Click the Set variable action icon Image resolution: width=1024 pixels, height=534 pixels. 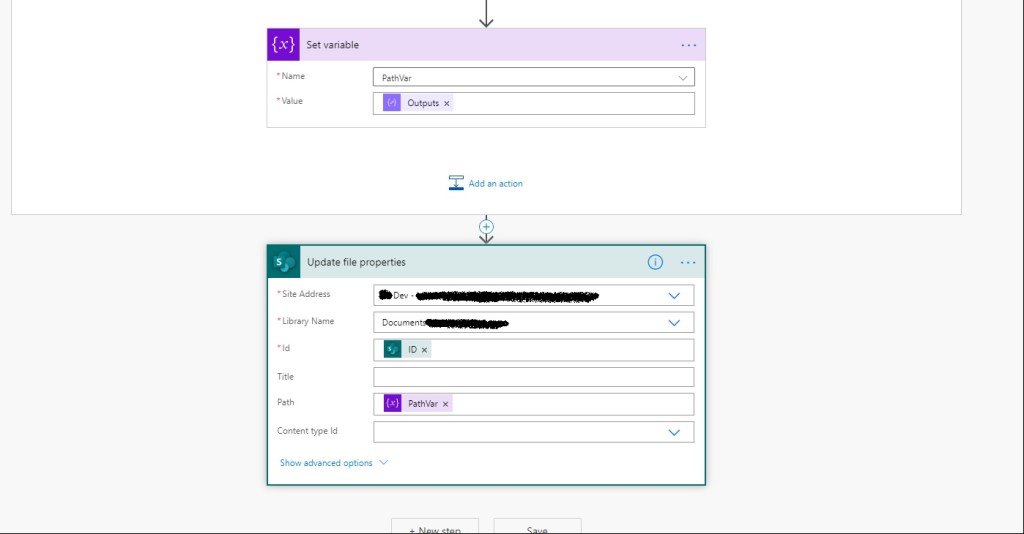[283, 45]
